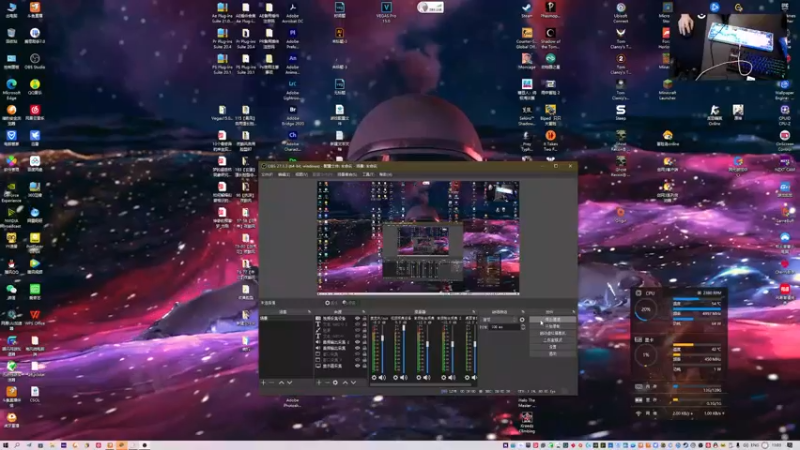Mute the third mixer channel speaker
The image size is (800, 450).
[427, 378]
